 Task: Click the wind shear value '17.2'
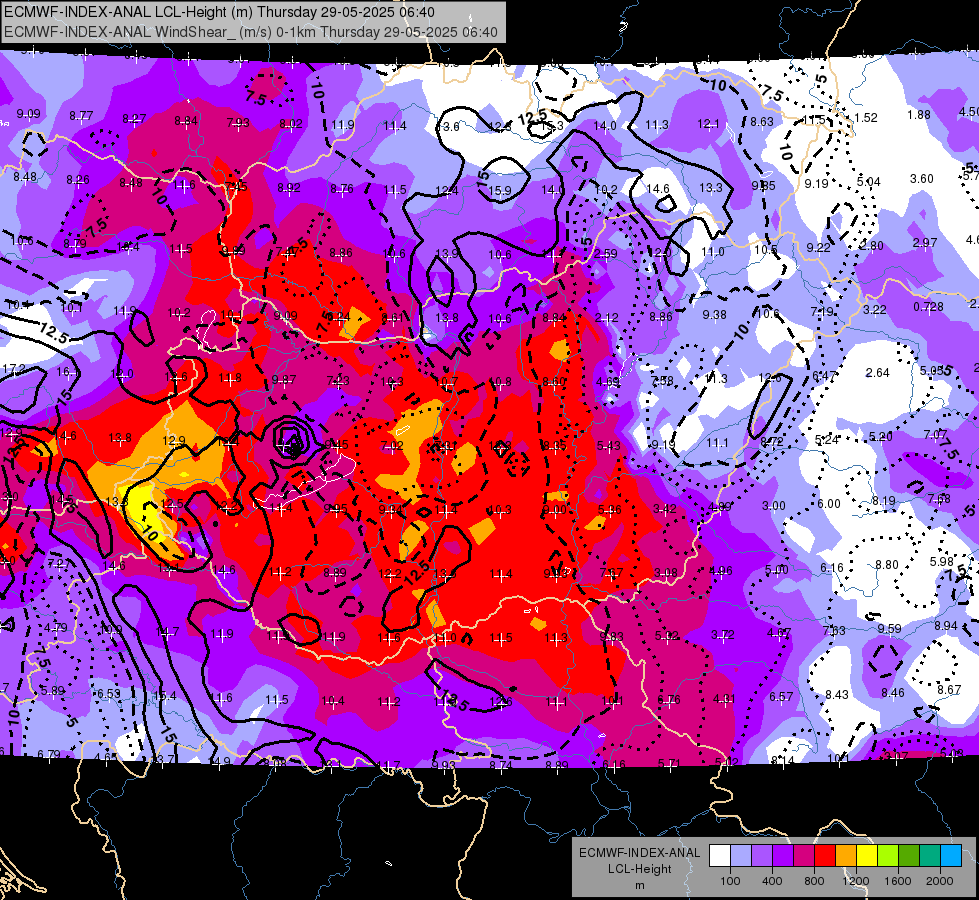pos(14,369)
